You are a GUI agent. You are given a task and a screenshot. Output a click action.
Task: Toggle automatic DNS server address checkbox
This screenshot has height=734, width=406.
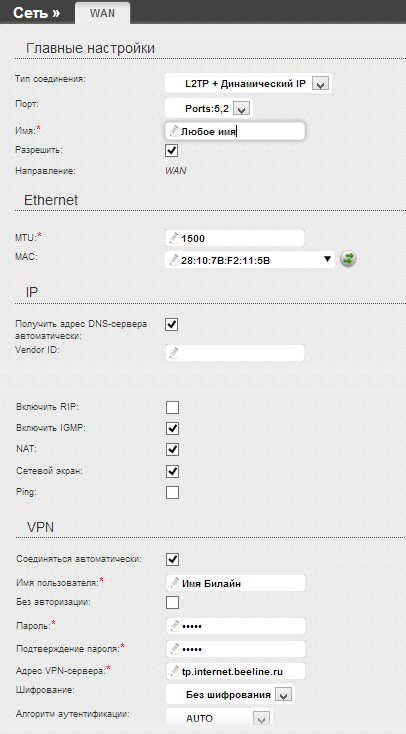(172, 324)
